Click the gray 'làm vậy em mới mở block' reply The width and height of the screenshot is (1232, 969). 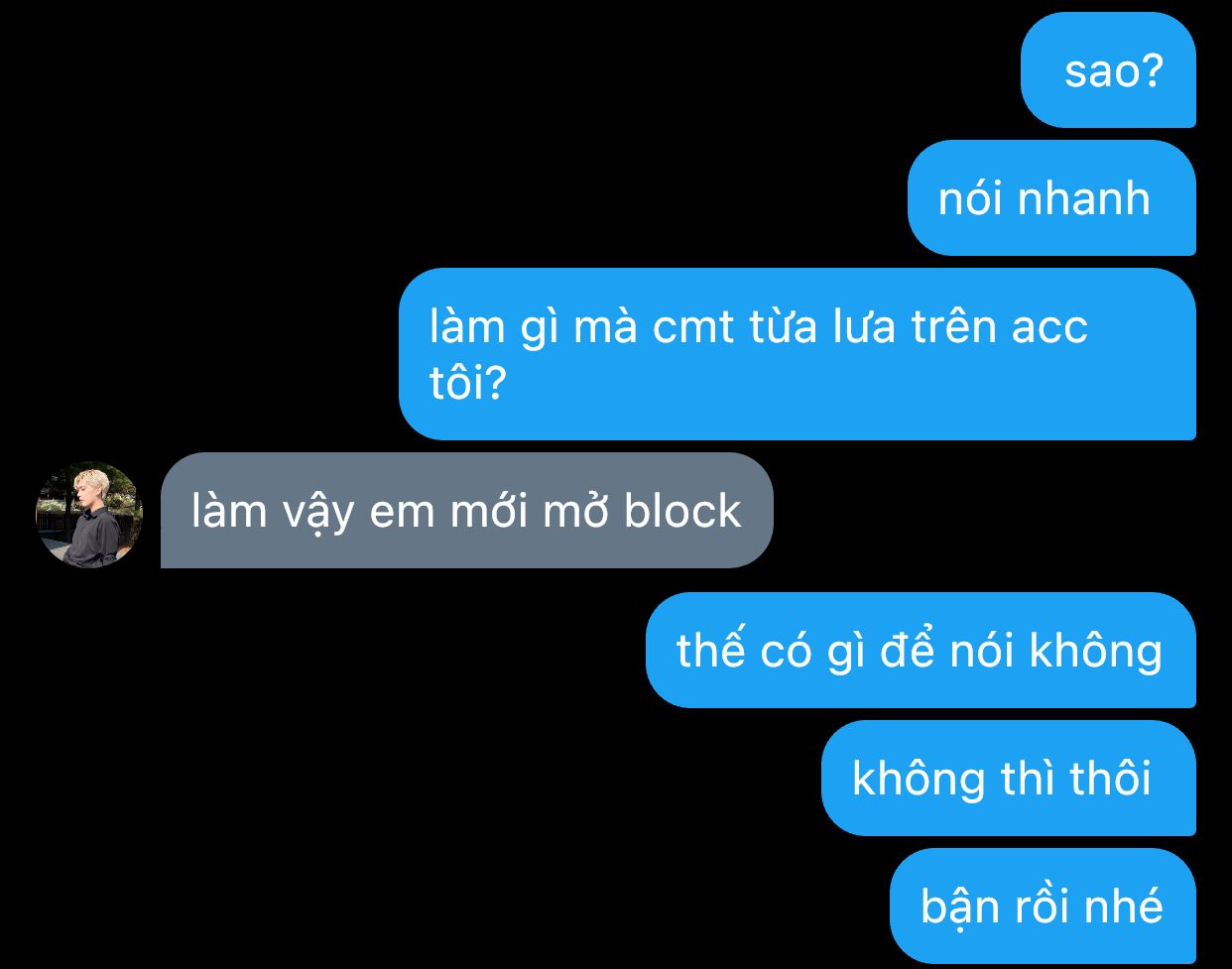466,511
